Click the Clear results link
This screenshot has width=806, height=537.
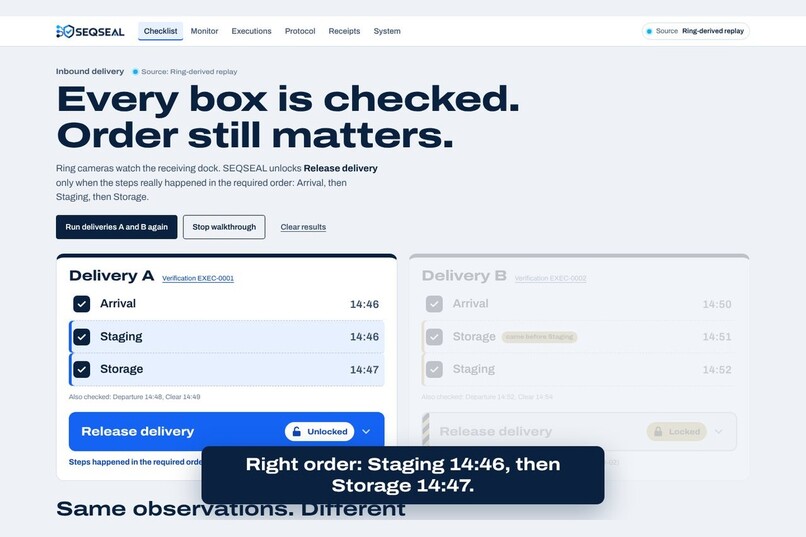pos(303,227)
